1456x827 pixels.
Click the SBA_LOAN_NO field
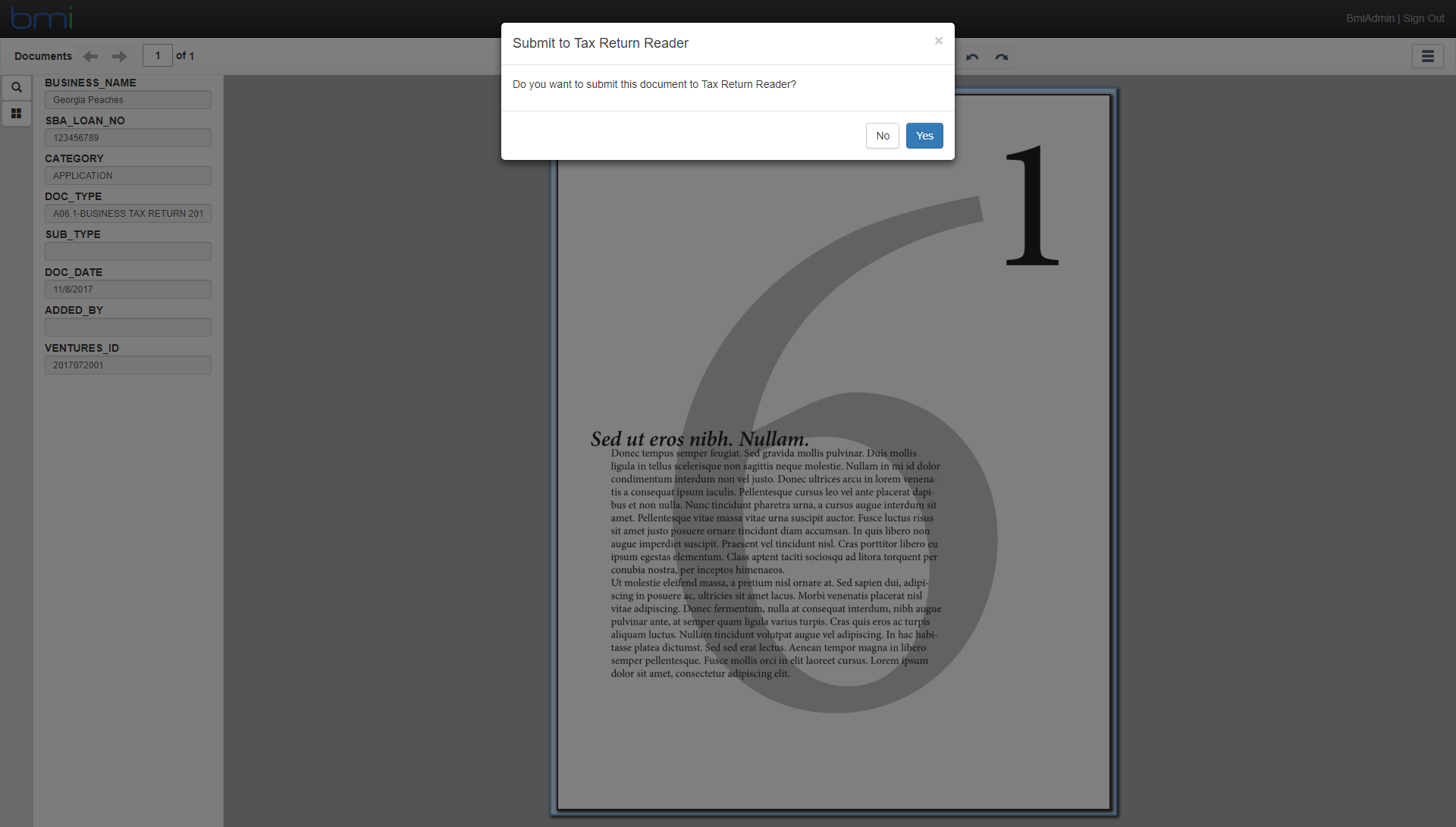(x=128, y=138)
